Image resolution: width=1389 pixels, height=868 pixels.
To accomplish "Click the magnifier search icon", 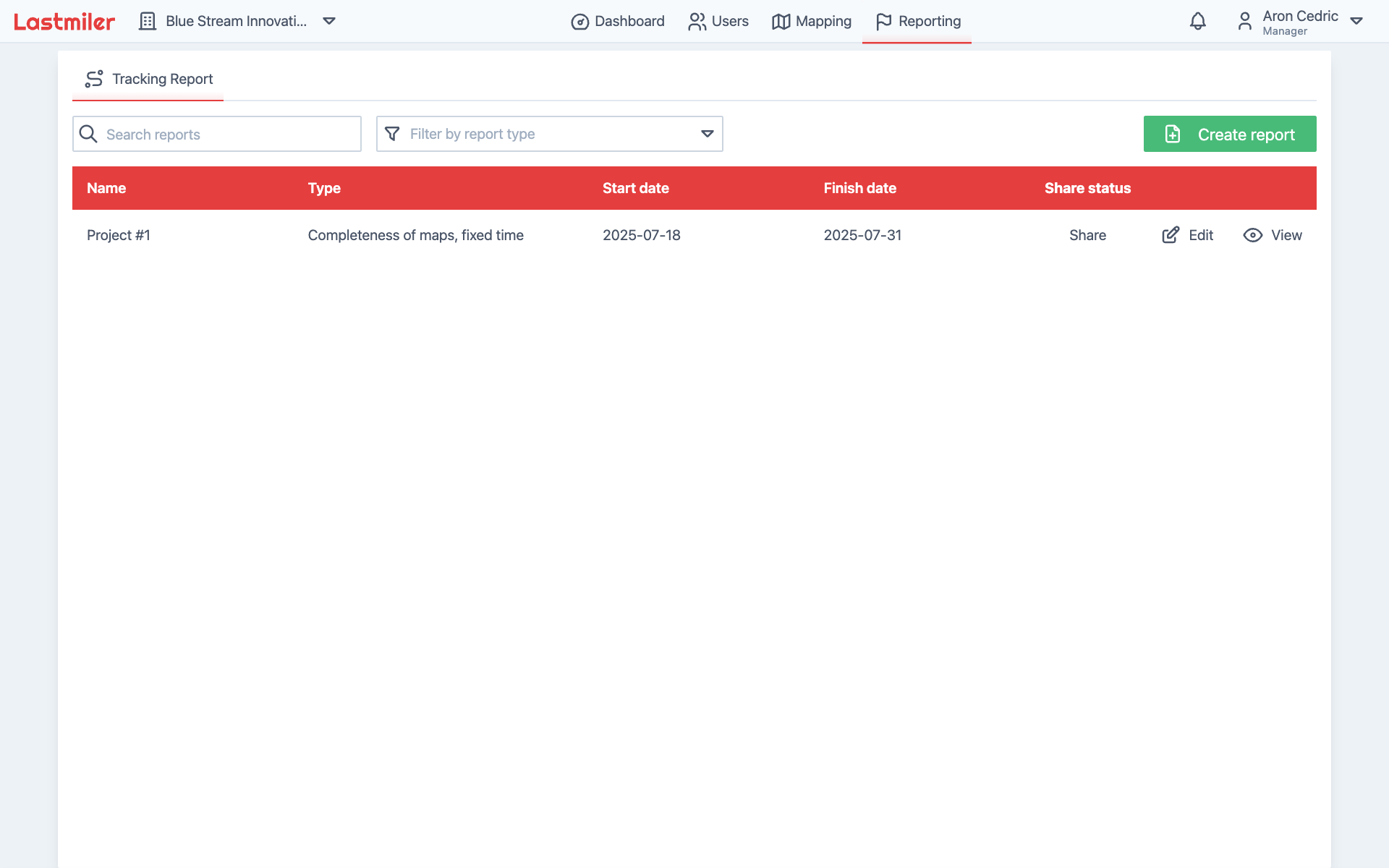I will 88,134.
